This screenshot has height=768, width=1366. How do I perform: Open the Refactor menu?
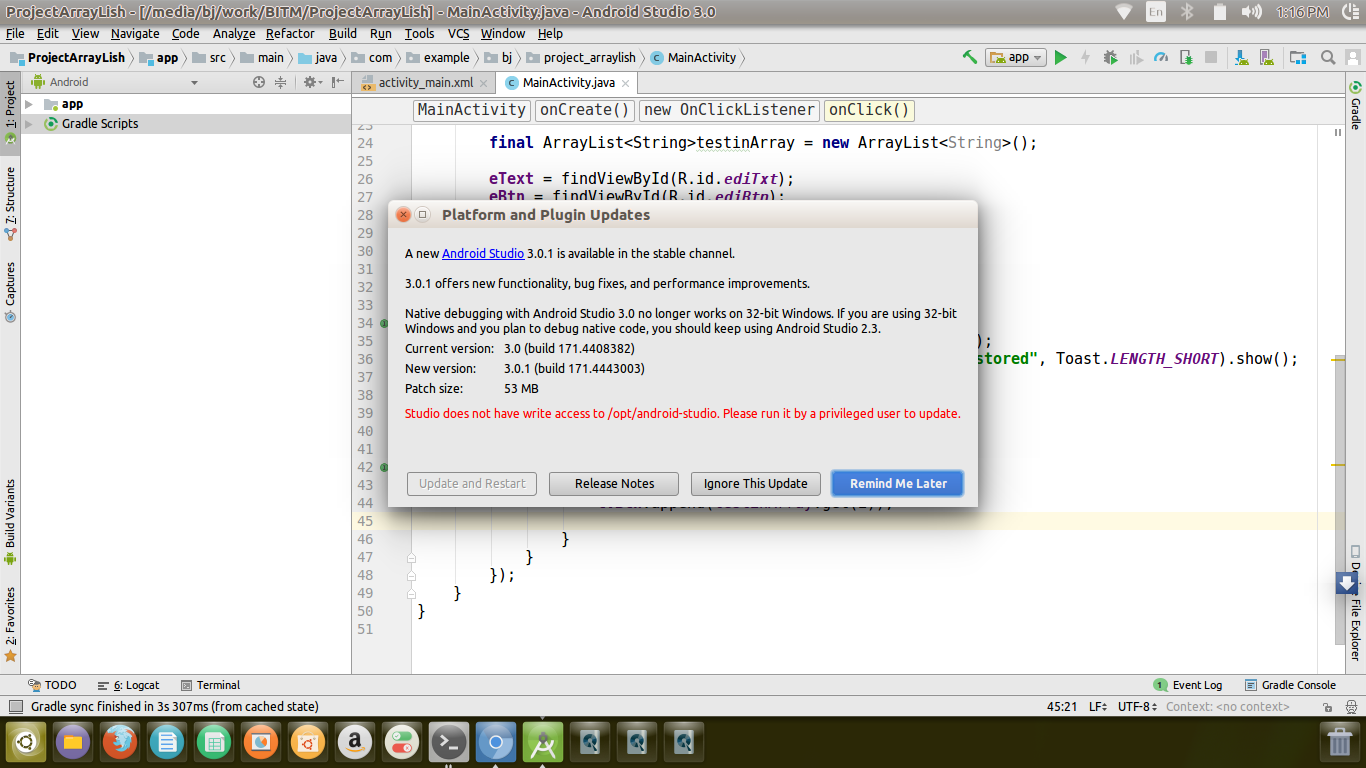[x=290, y=33]
